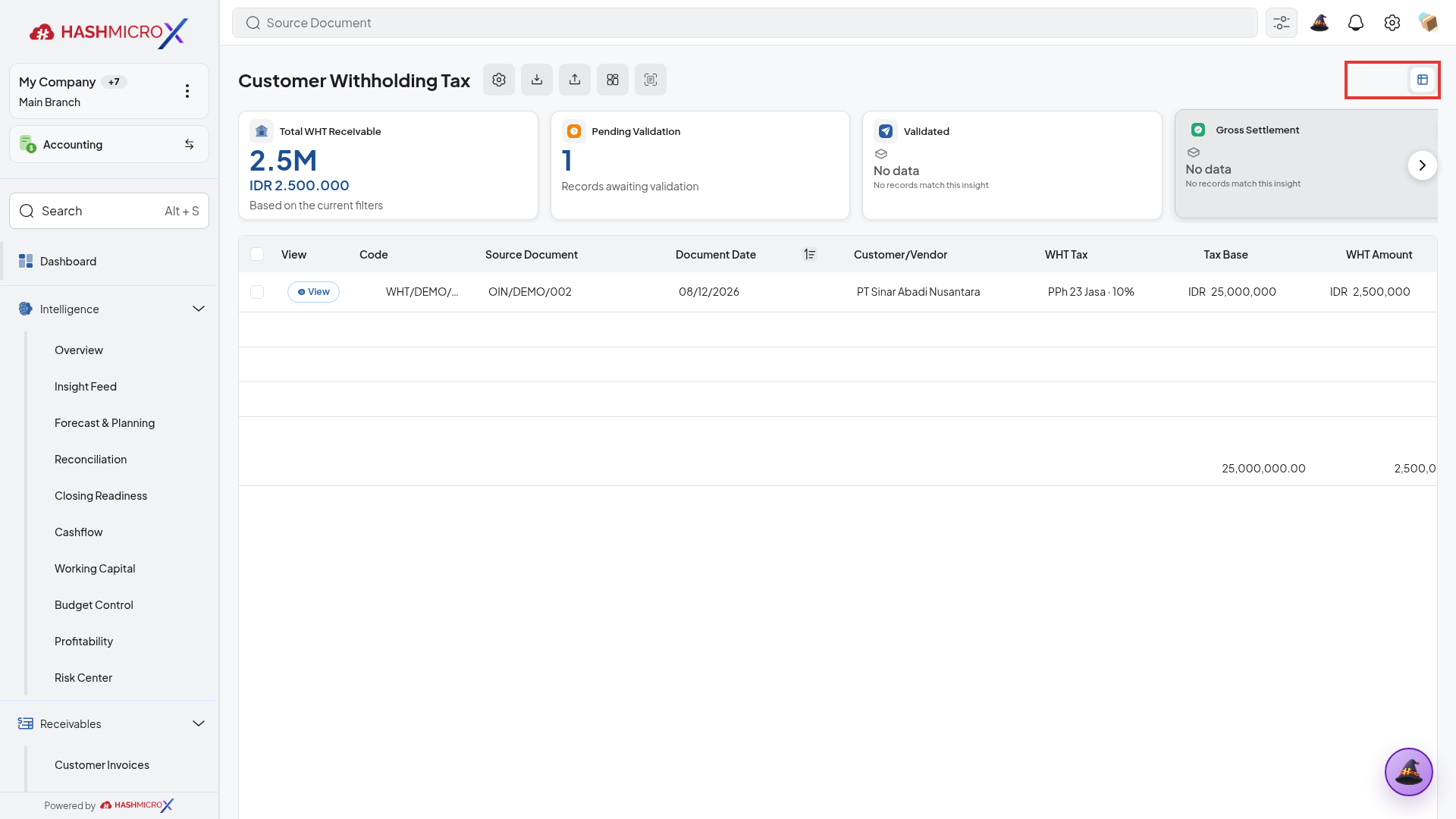Screen dimensions: 1456x819
Task: Switch module using Accounting swap arrows
Action: pos(190,144)
